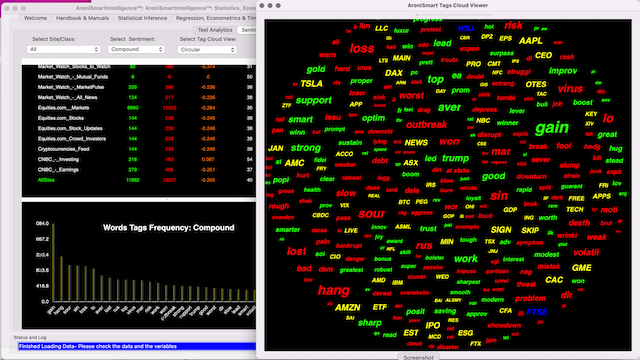This screenshot has height=360, width=640.
Task: Open the Select Site/Class dropdown showing All
Action: pyautogui.click(x=63, y=49)
